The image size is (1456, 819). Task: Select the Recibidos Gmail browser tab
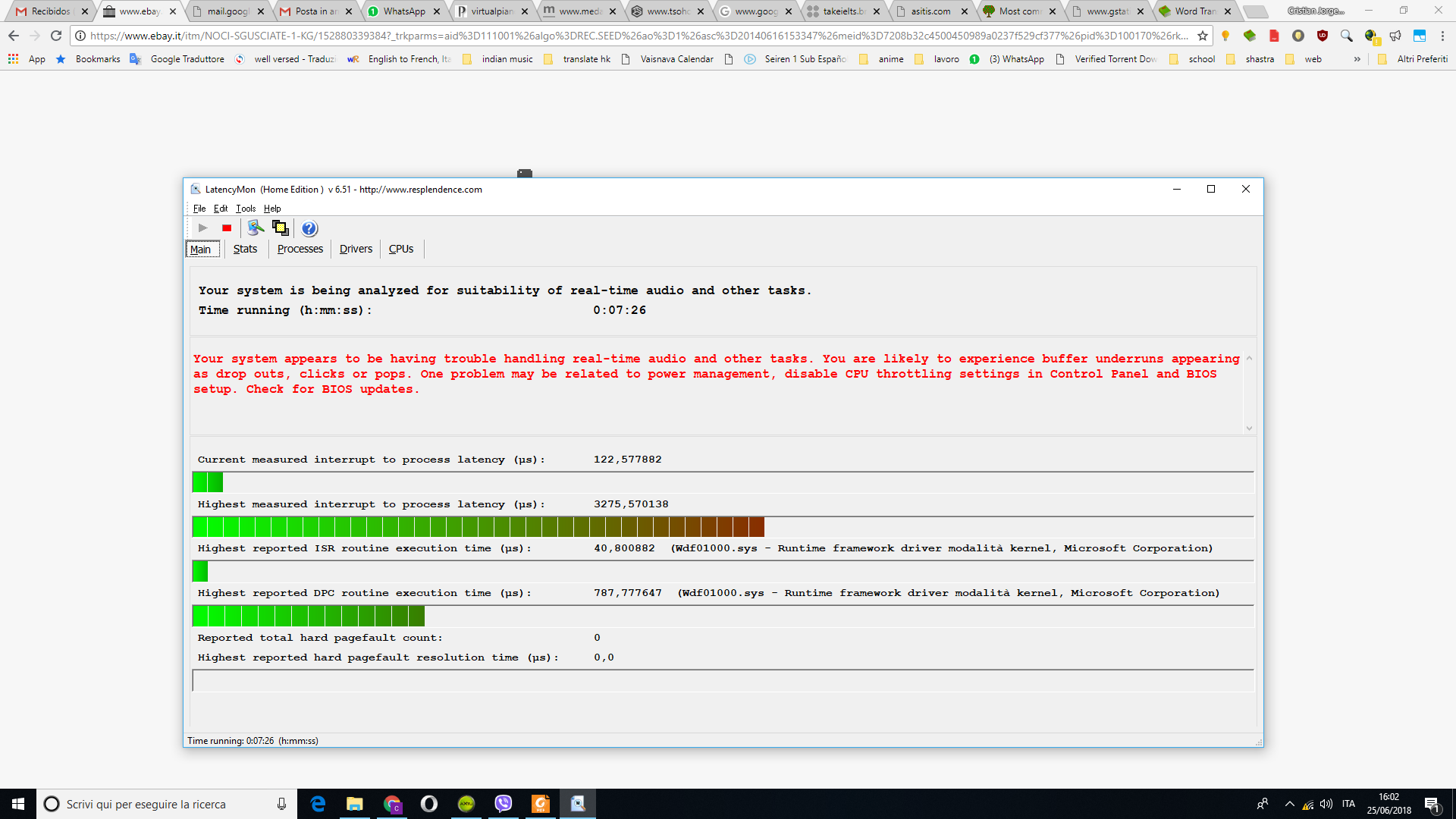coord(49,11)
